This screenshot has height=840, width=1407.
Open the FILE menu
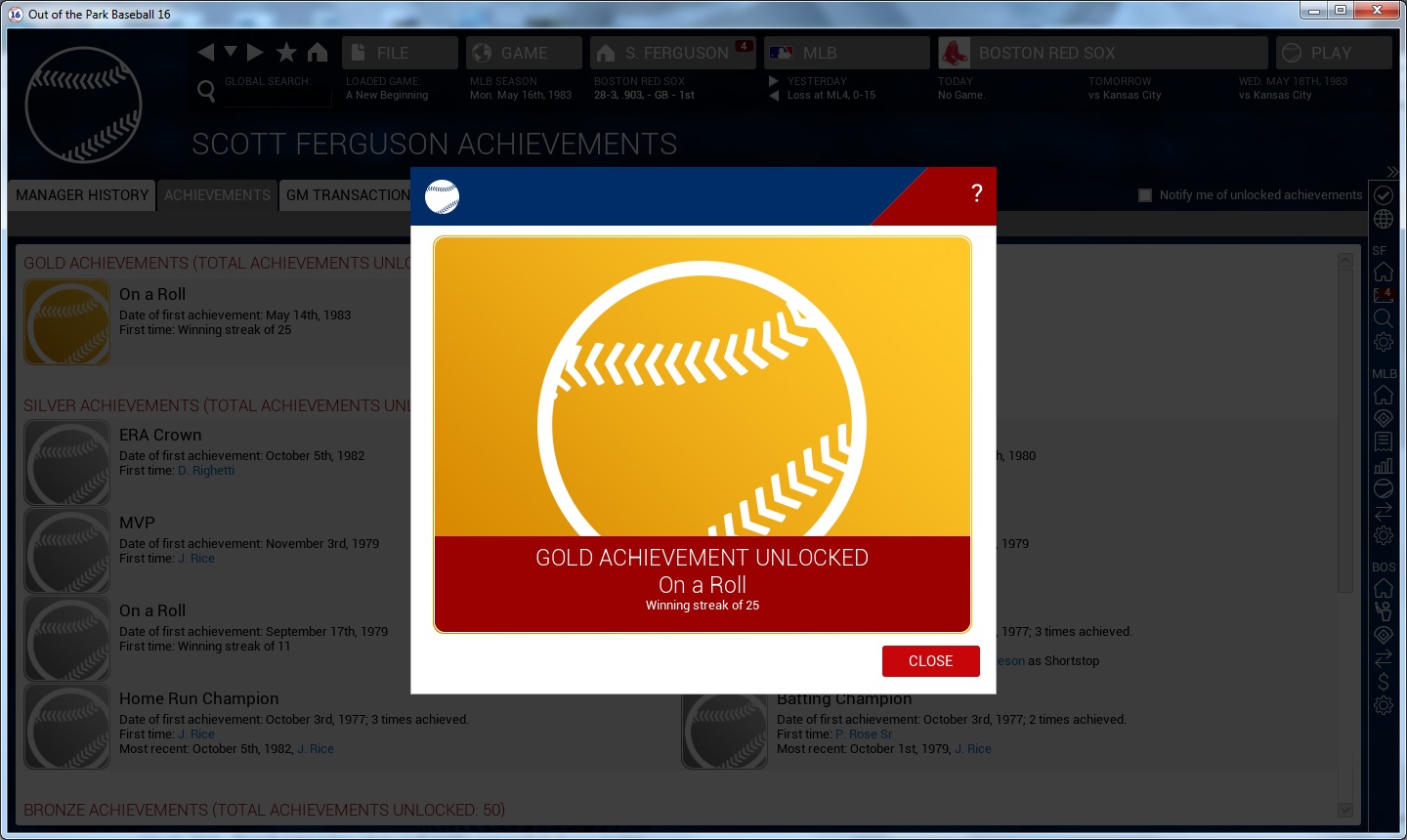400,53
